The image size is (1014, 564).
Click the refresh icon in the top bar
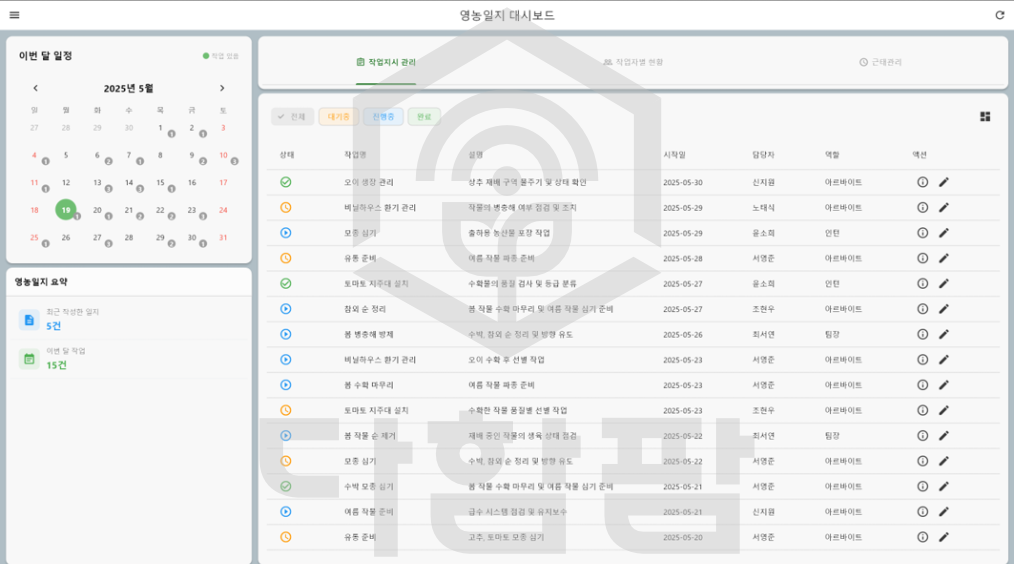coord(999,15)
